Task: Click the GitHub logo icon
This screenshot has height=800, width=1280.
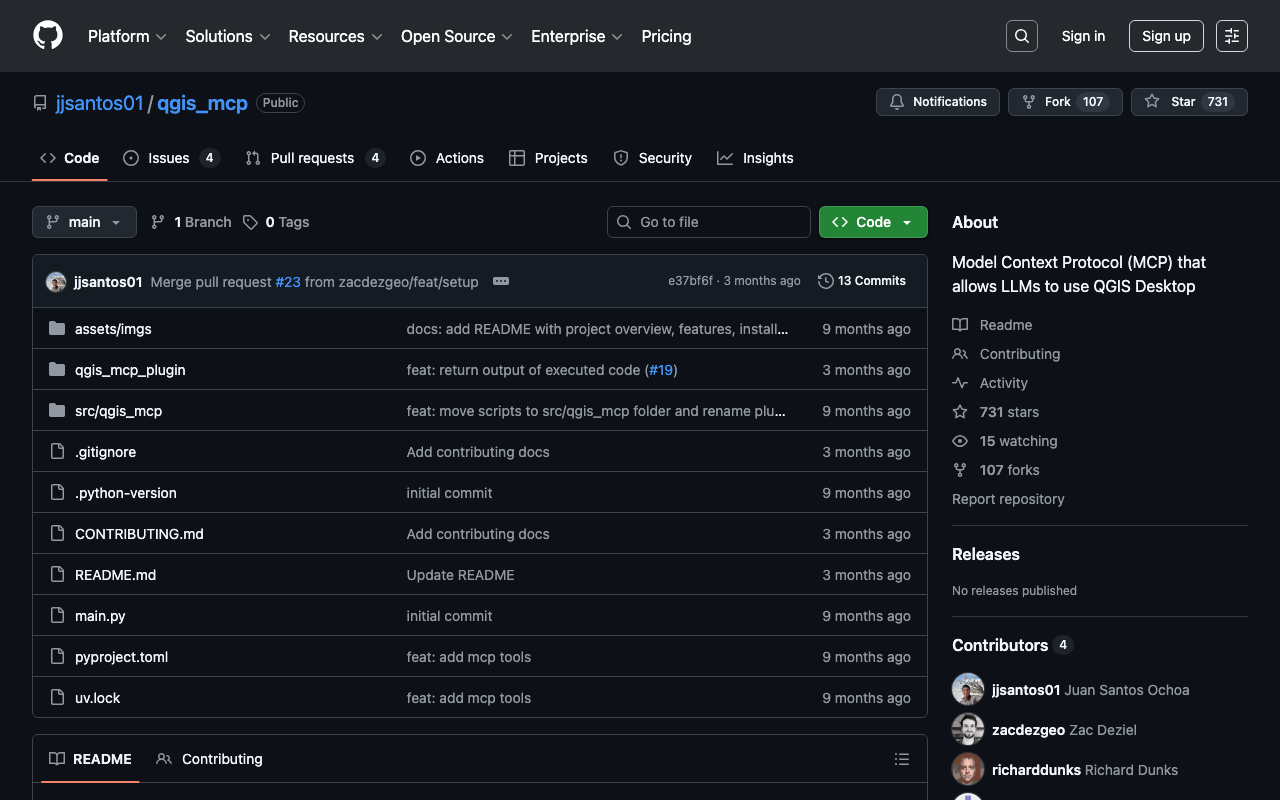Action: 48,36
